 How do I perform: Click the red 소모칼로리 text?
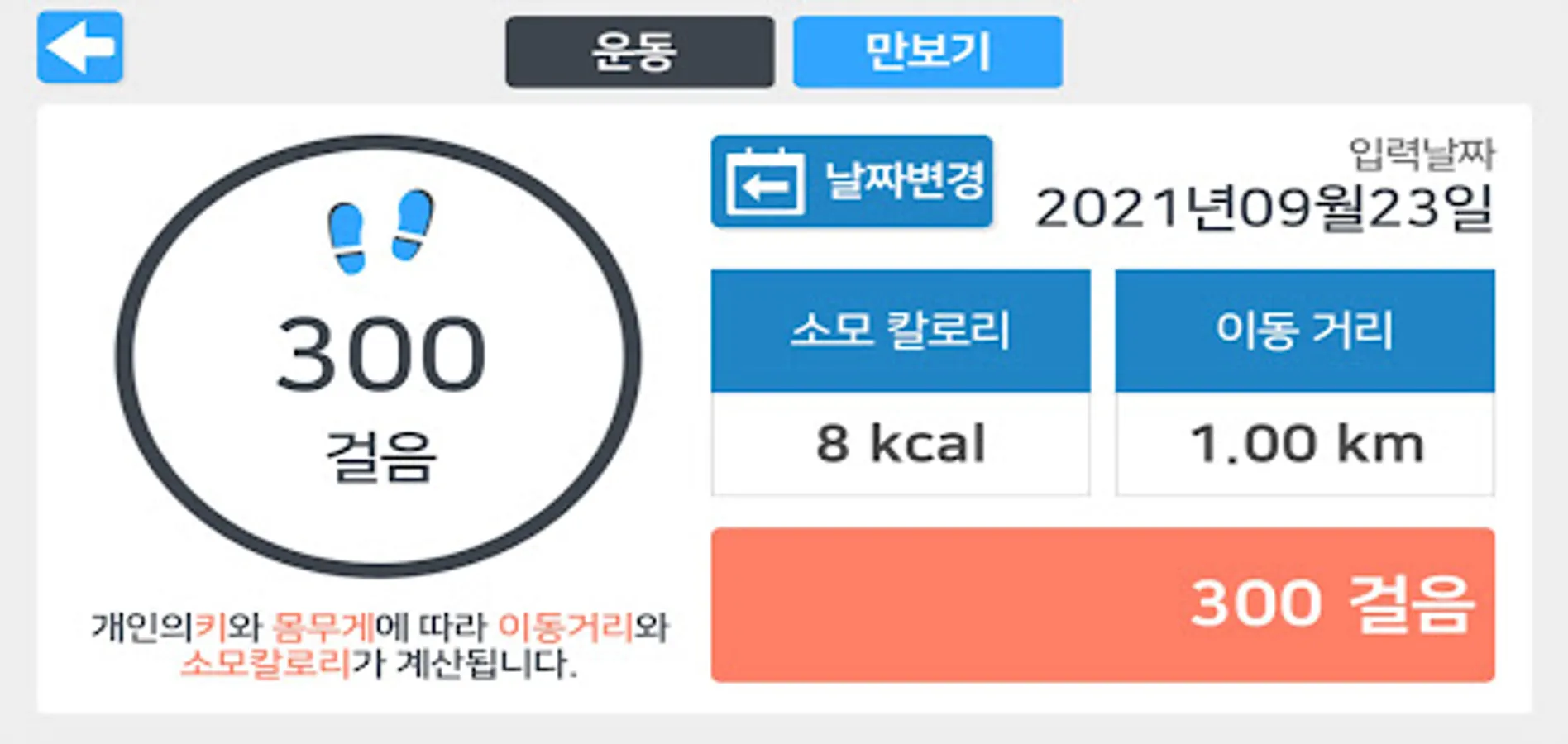[x=265, y=663]
